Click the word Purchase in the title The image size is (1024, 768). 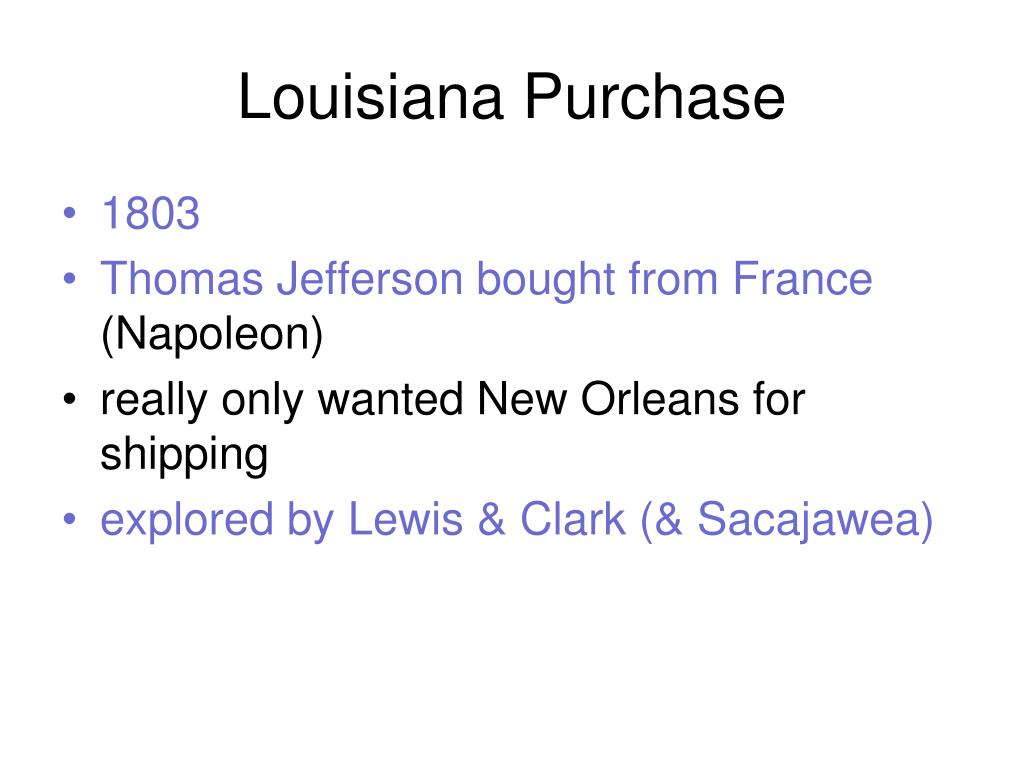coord(654,97)
